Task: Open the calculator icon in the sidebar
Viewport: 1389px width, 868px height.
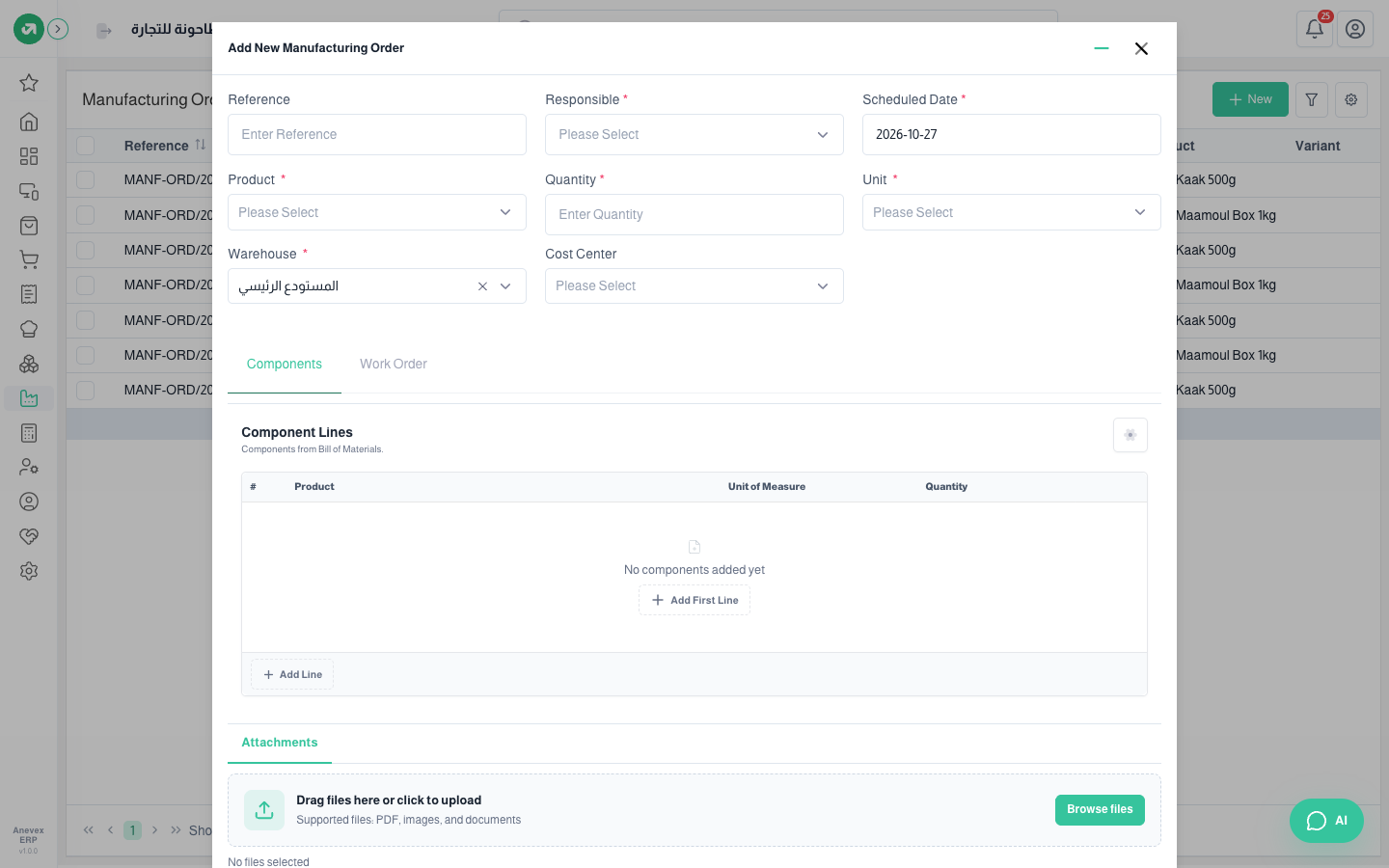Action: [x=29, y=433]
